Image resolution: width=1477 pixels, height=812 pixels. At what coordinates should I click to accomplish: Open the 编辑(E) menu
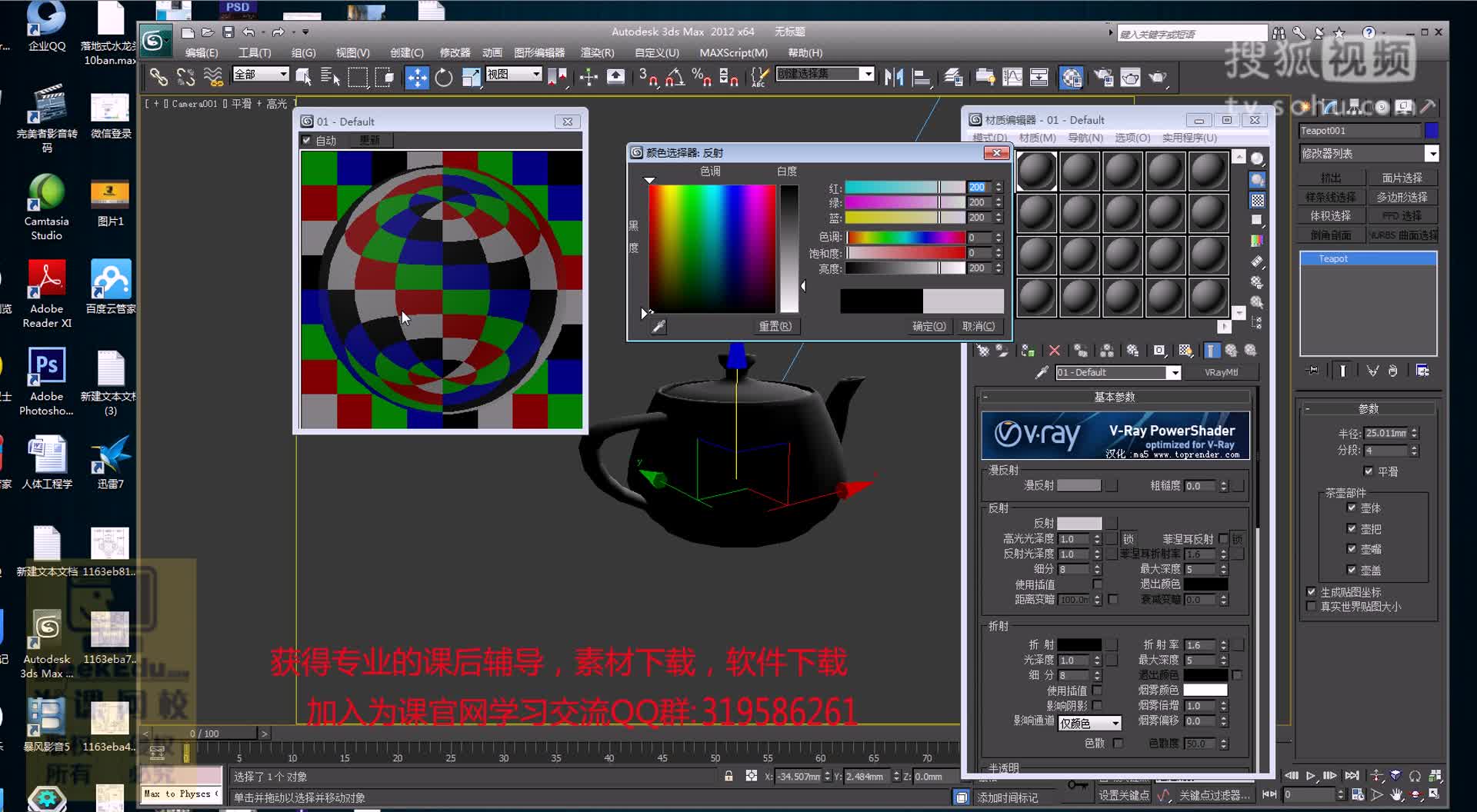click(x=202, y=52)
